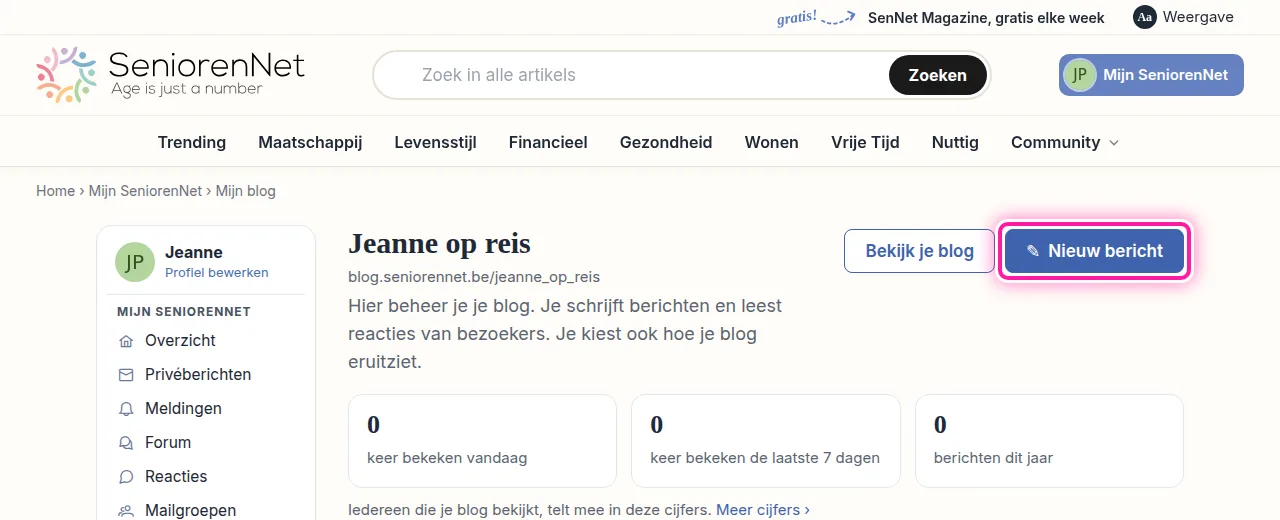
Task: Click the Weergave link
Action: tap(1198, 17)
